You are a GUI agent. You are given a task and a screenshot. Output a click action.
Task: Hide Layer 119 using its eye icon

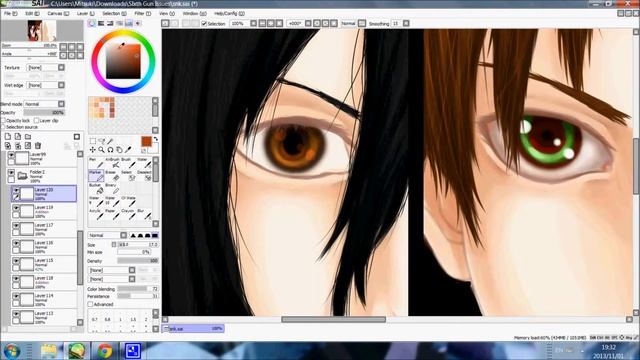pos(16,208)
